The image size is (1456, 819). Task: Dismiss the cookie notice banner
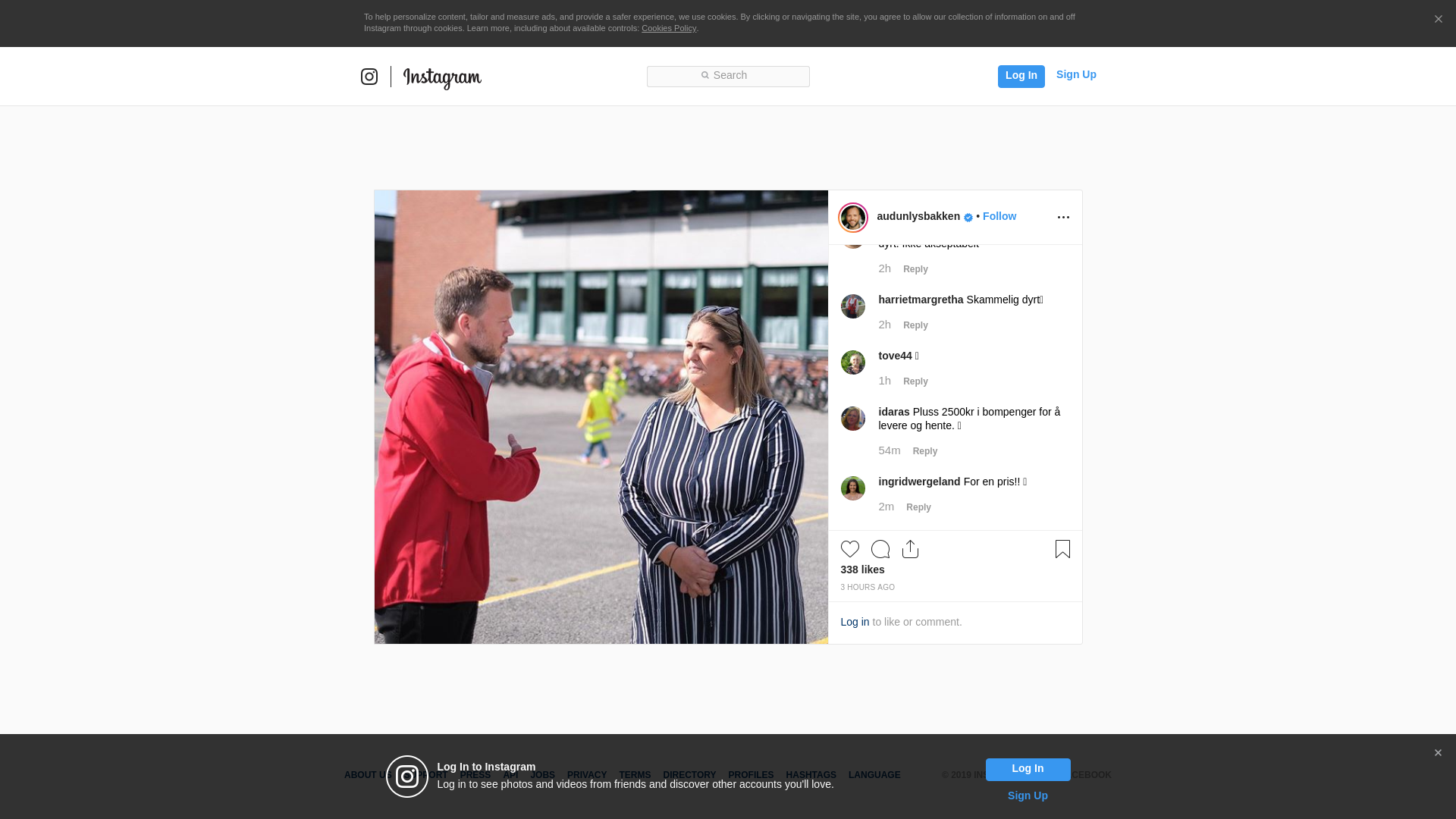pos(1438,20)
